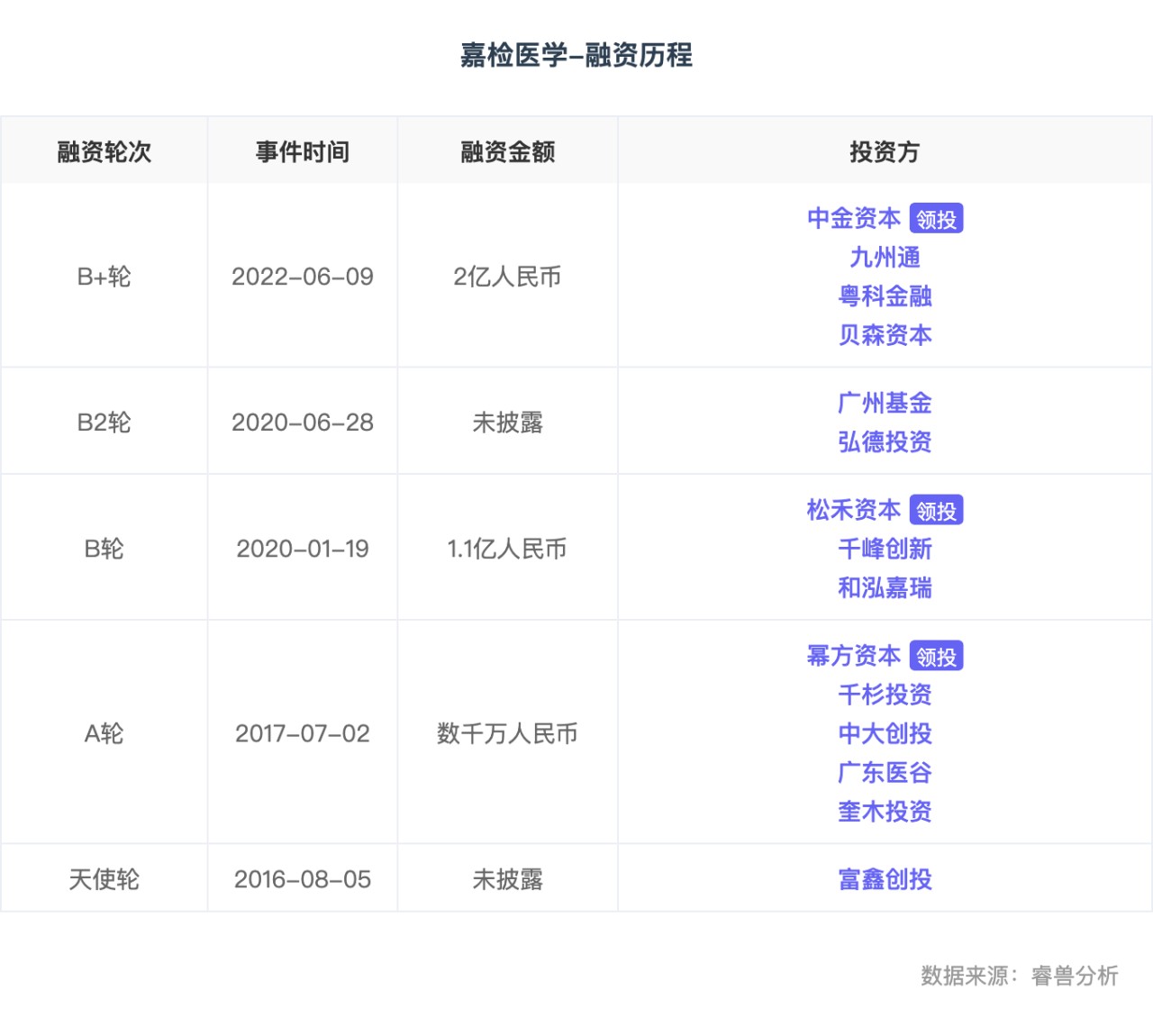Viewport: 1153px width, 1036px height.
Task: Open investor link 幂方资本
Action: coord(854,656)
